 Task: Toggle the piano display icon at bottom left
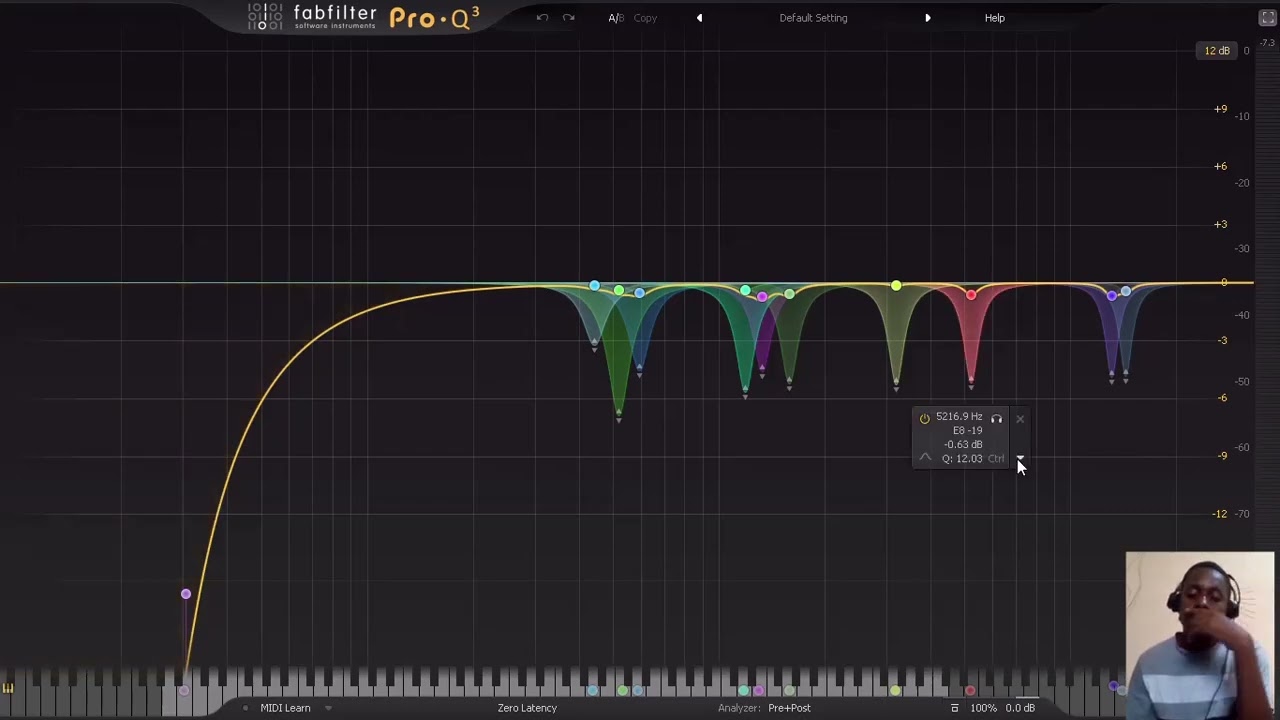click(8, 688)
